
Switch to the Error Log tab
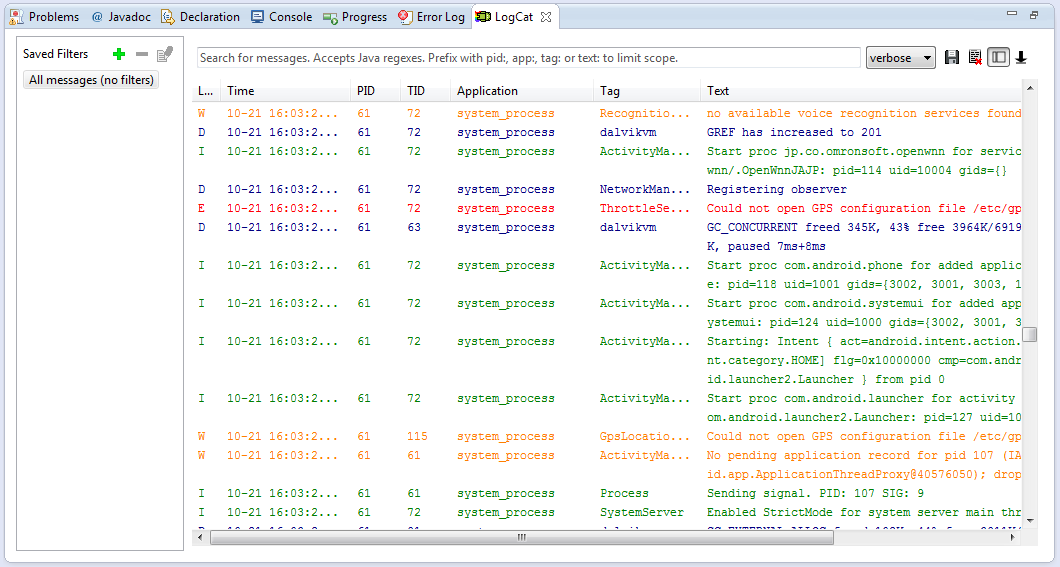[431, 17]
